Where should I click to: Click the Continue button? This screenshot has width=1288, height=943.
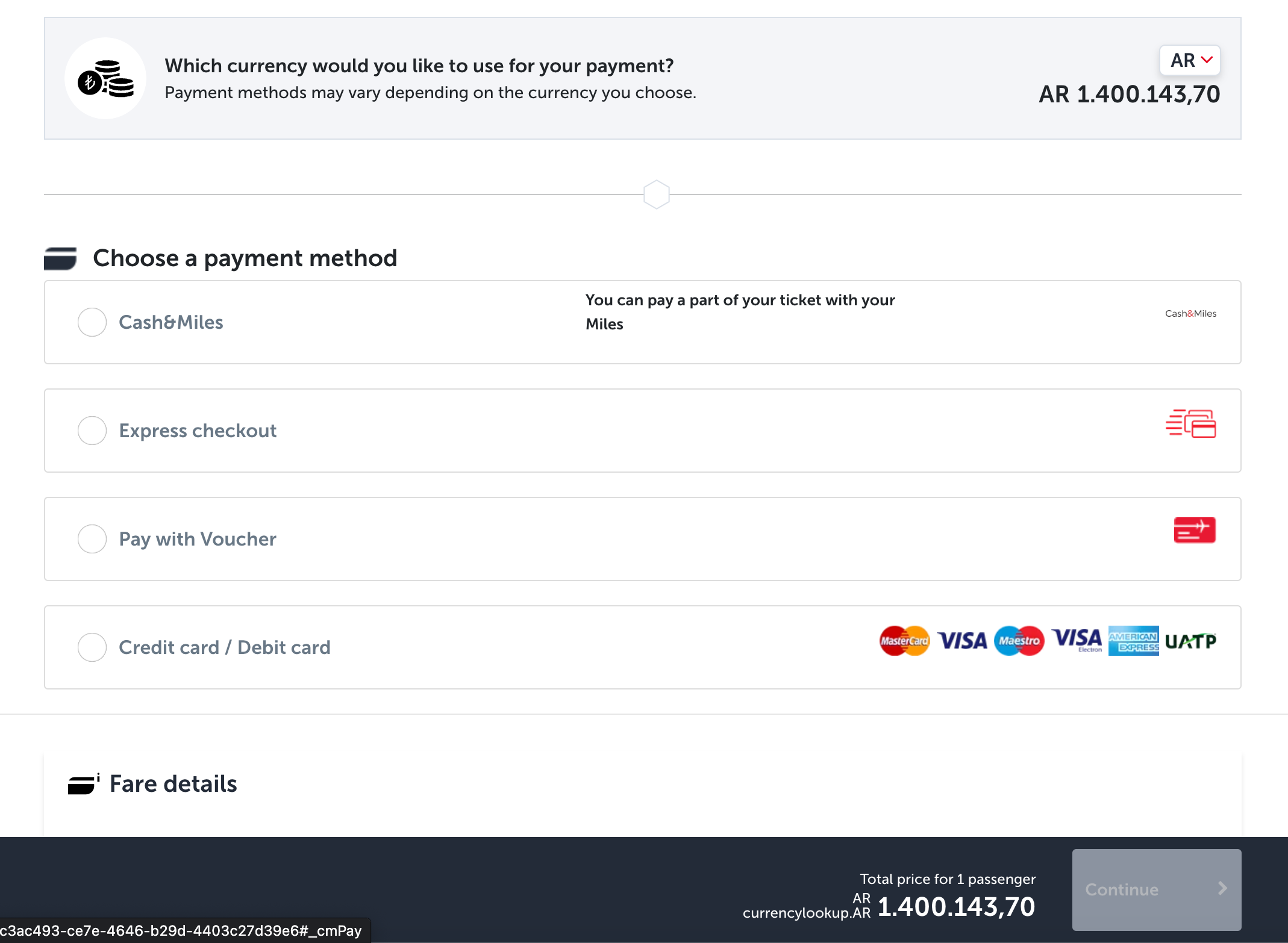point(1156,889)
